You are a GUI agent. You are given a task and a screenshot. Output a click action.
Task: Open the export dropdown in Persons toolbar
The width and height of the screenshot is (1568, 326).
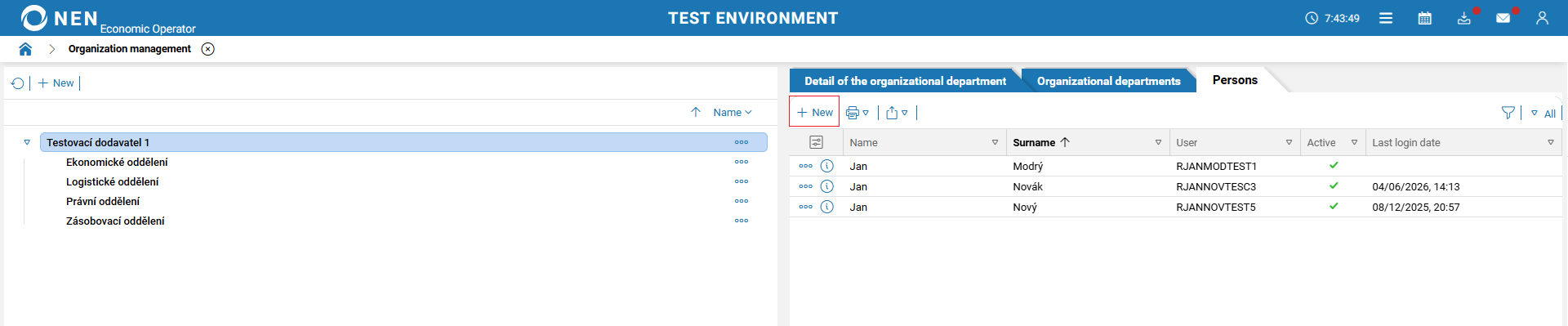coord(897,113)
